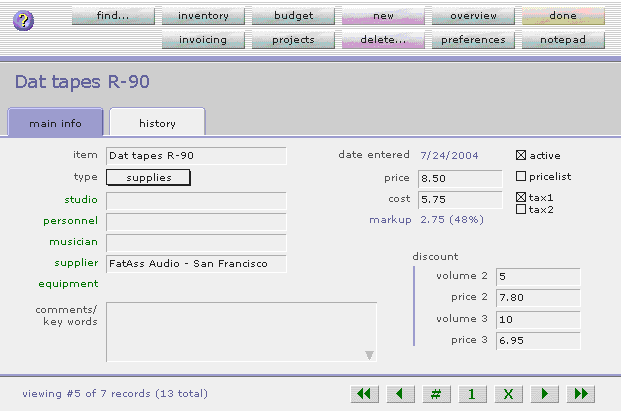The width and height of the screenshot is (621, 411).
Task: Open the projects section
Action: (x=293, y=40)
